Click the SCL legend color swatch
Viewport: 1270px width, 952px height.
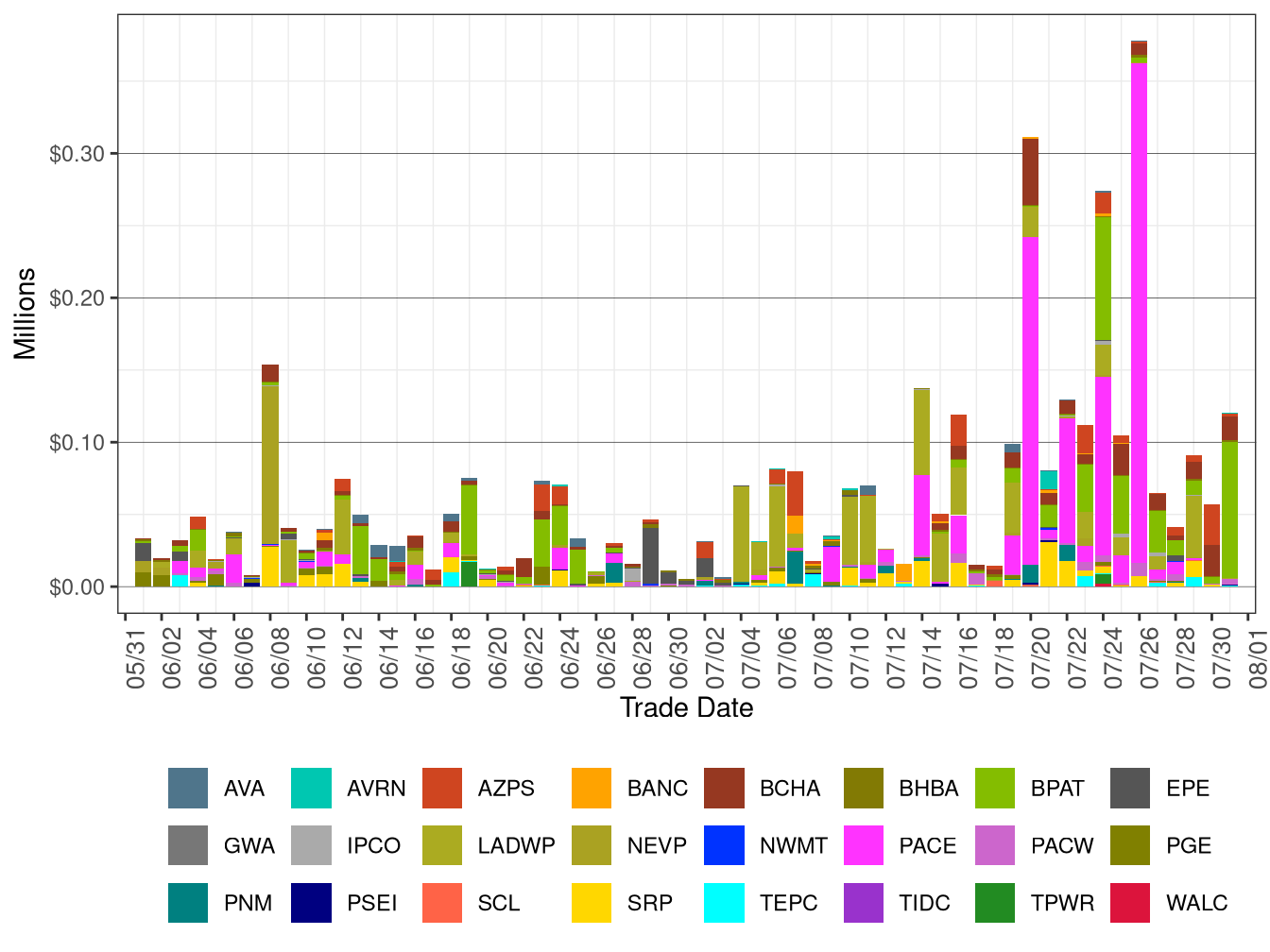pyautogui.click(x=442, y=903)
